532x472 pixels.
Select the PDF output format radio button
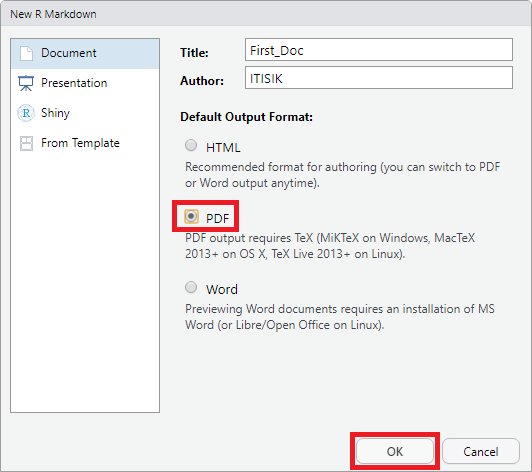point(191,216)
